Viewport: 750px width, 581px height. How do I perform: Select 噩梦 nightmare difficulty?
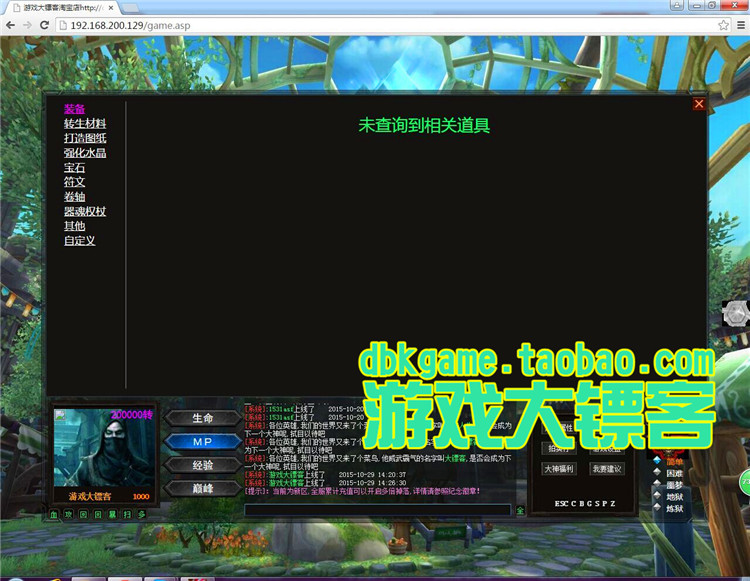click(674, 485)
